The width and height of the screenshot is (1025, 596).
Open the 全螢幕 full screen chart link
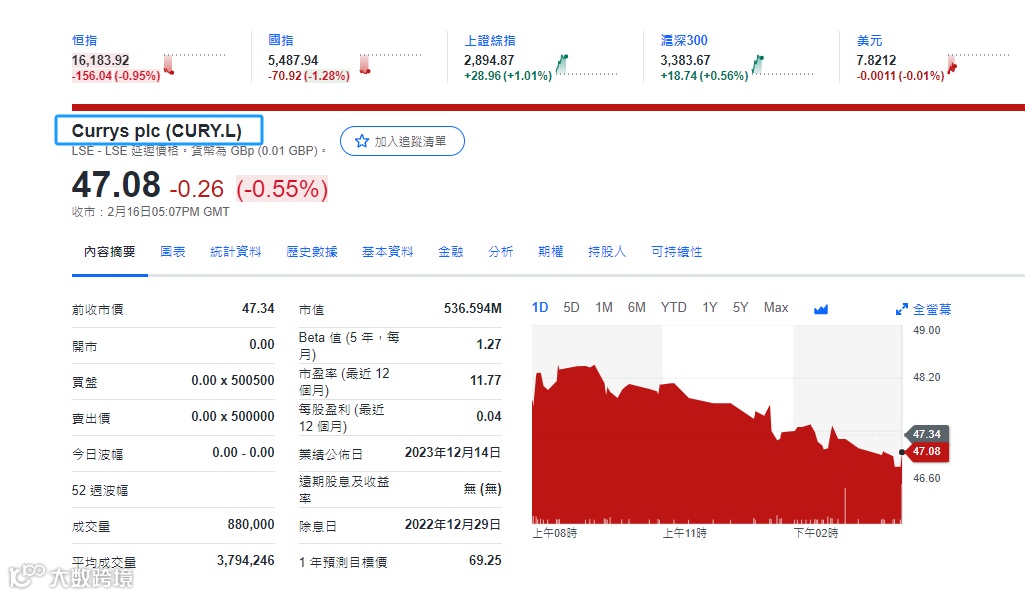pyautogui.click(x=932, y=309)
